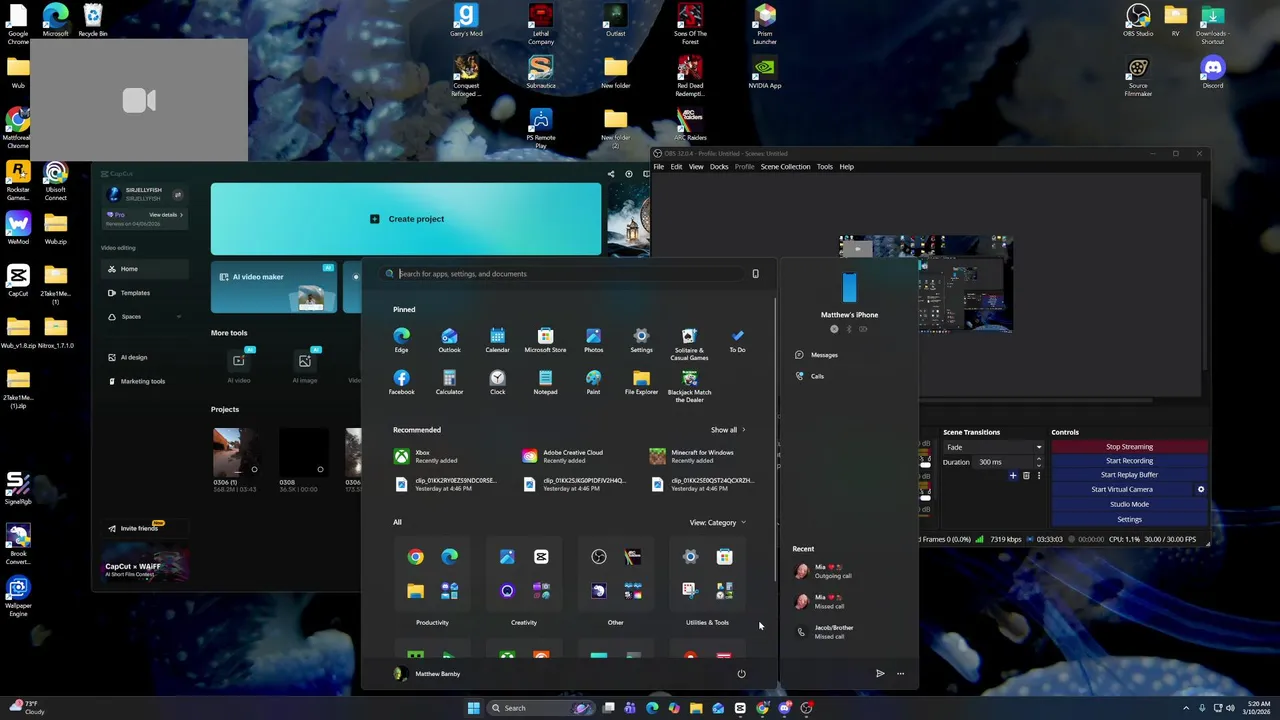Click the Windows Start button on taskbar

coord(473,708)
